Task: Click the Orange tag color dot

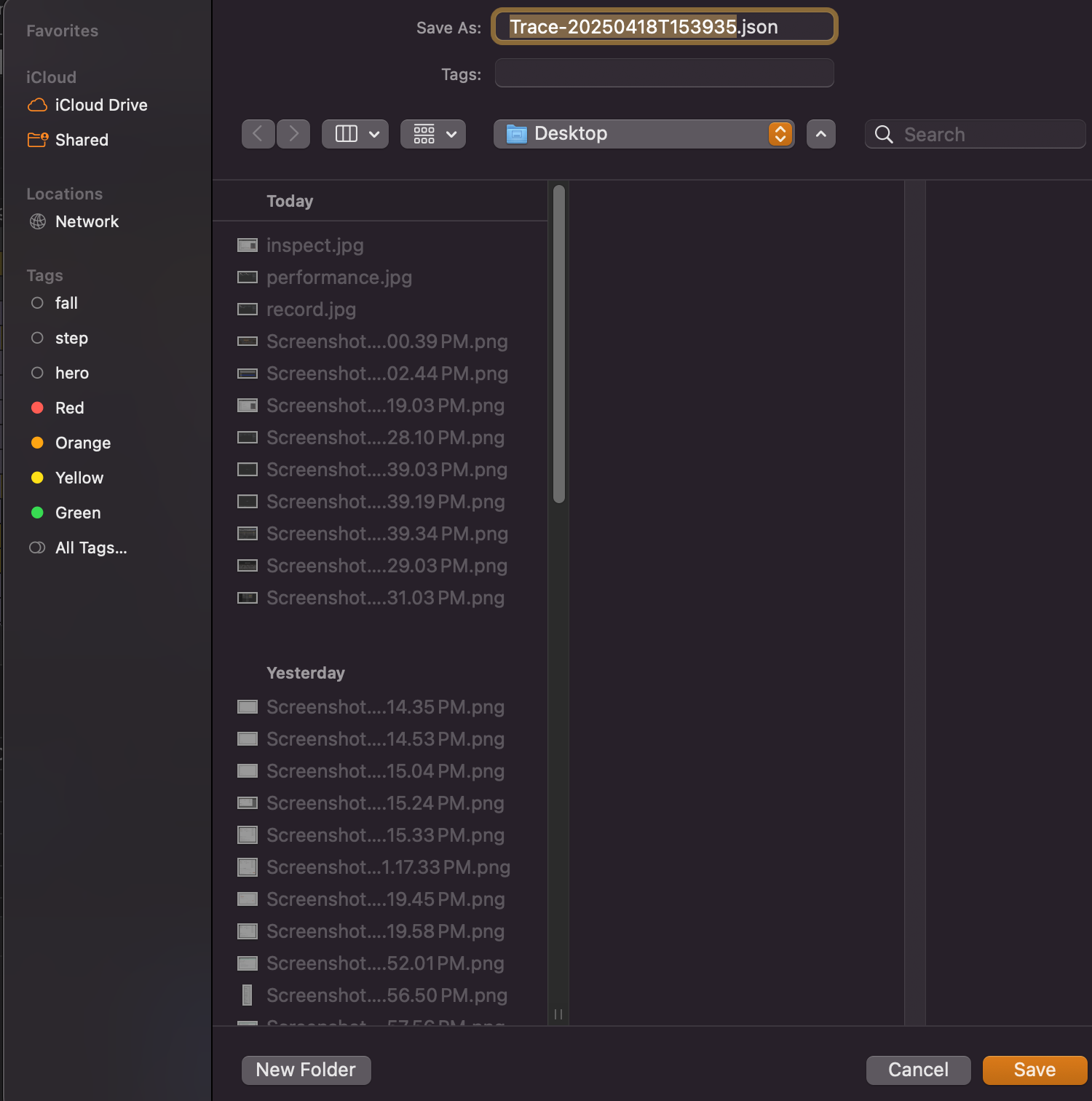Action: tap(37, 443)
